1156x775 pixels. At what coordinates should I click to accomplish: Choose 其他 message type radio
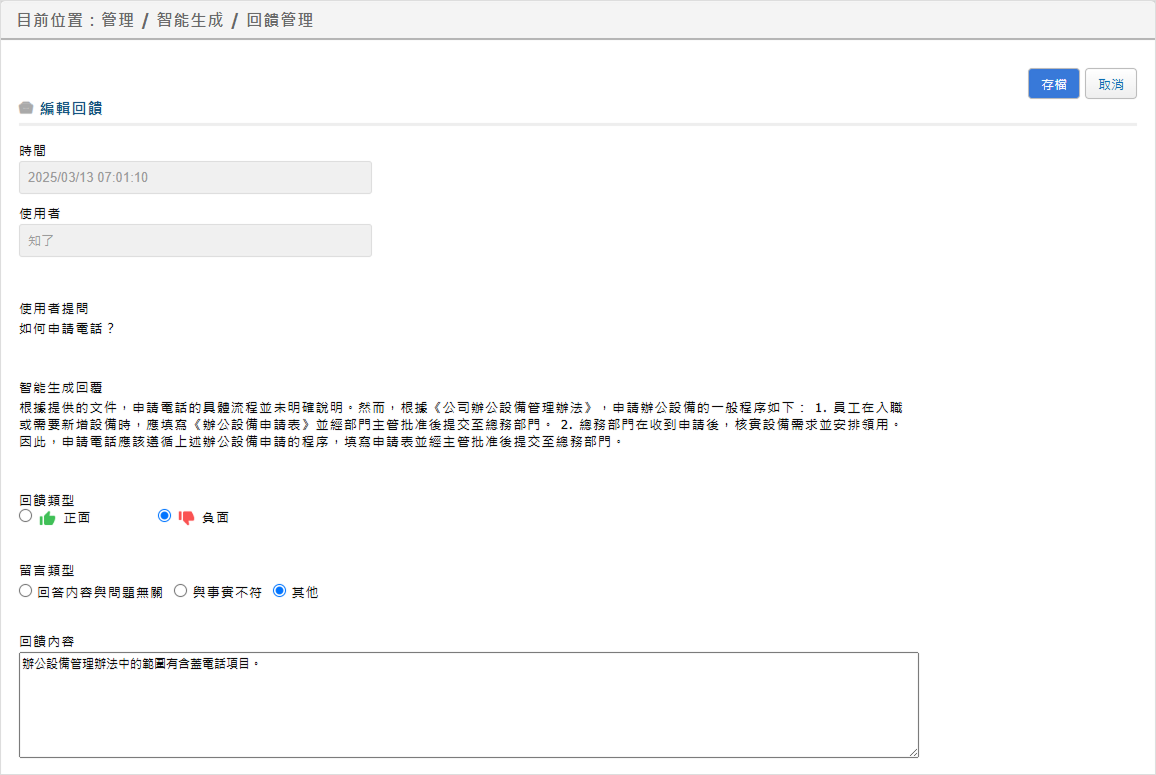[x=279, y=591]
